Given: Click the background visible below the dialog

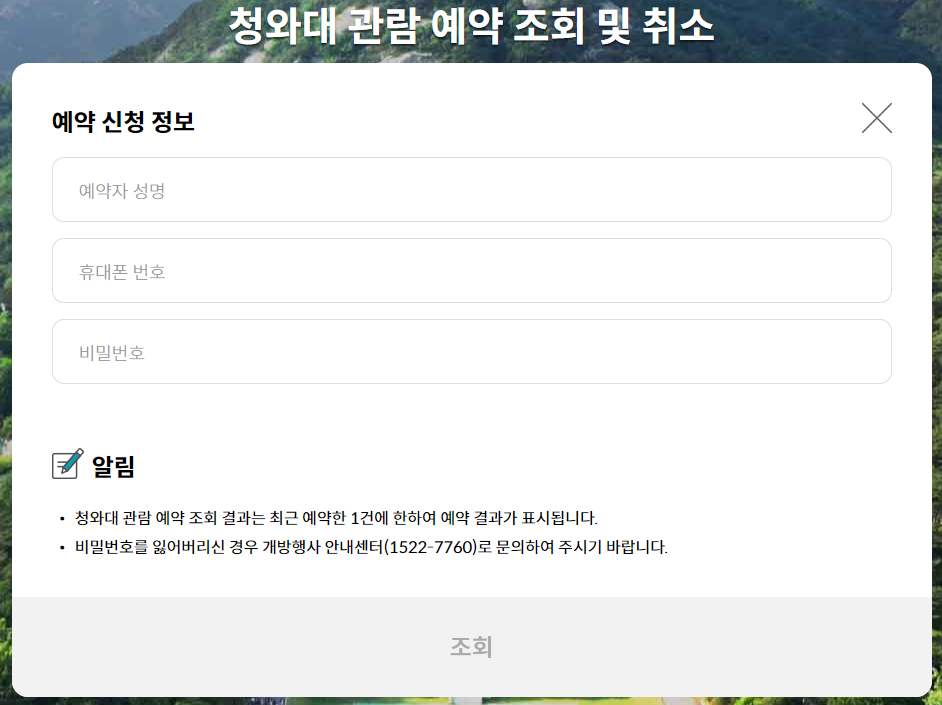Looking at the screenshot, I should (470, 700).
